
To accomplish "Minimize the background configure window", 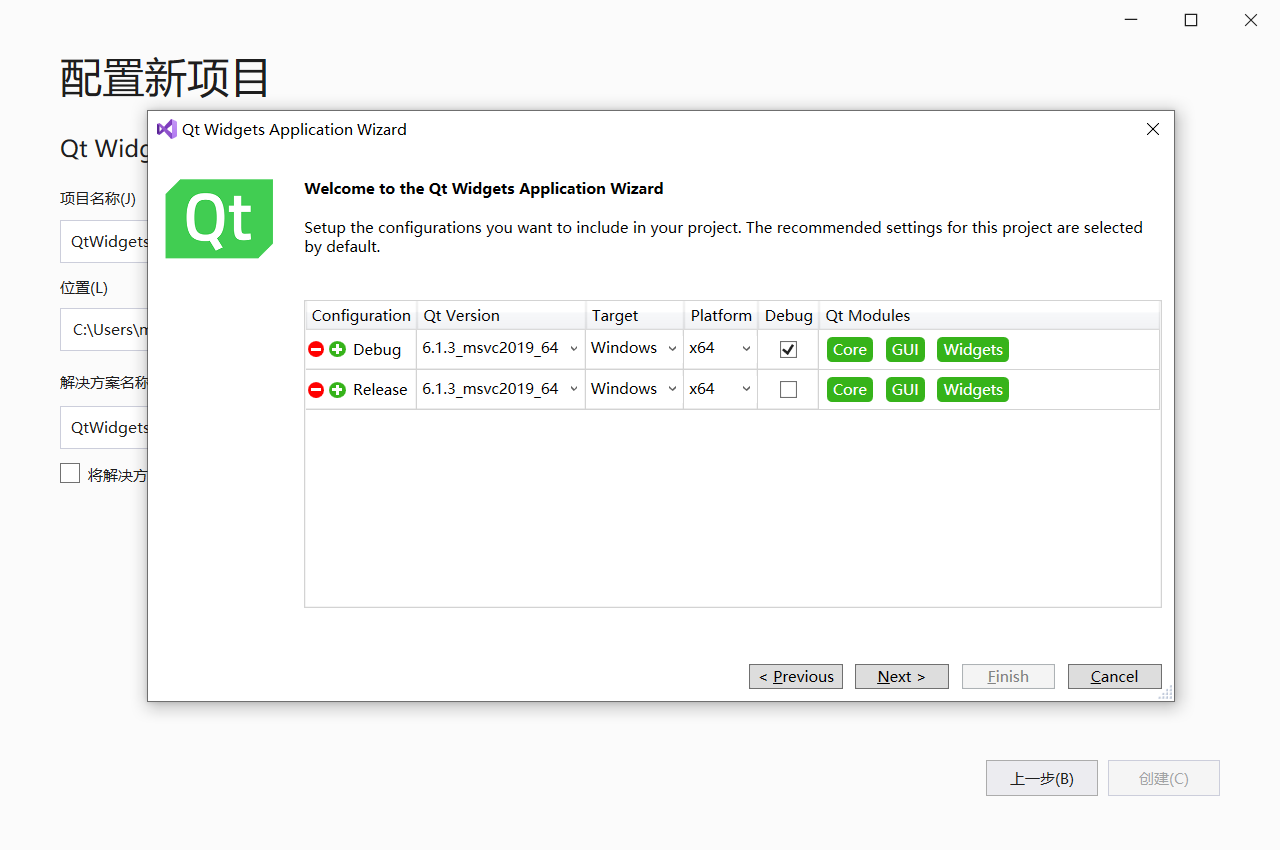I will coord(1131,20).
